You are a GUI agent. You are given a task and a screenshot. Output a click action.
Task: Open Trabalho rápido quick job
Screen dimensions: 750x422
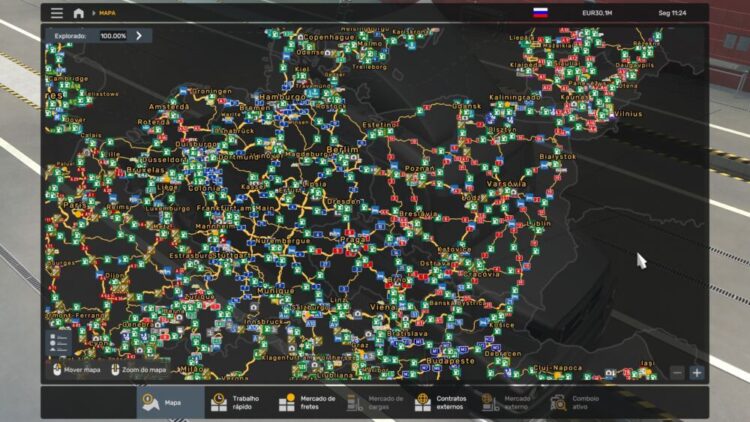pyautogui.click(x=236, y=402)
